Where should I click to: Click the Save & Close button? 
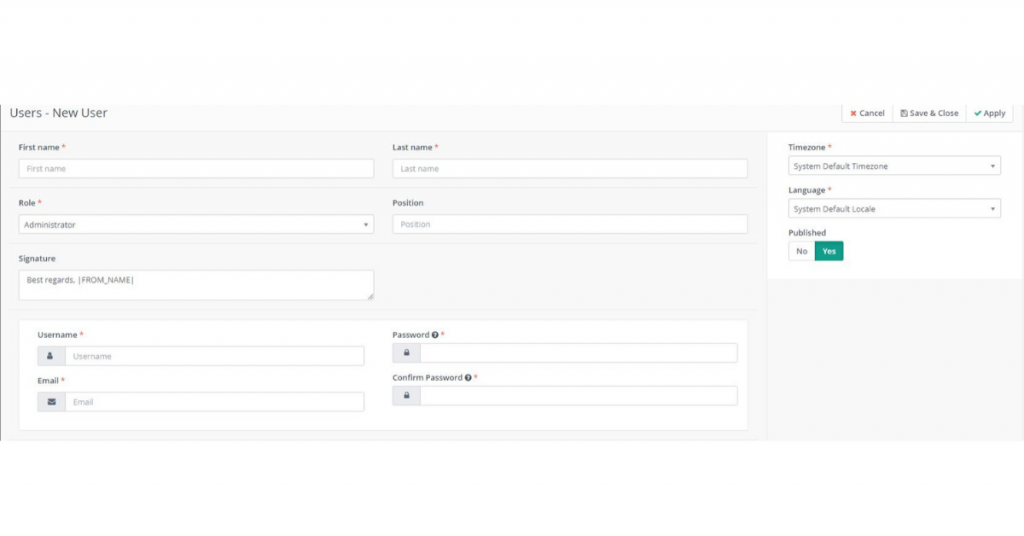(929, 113)
